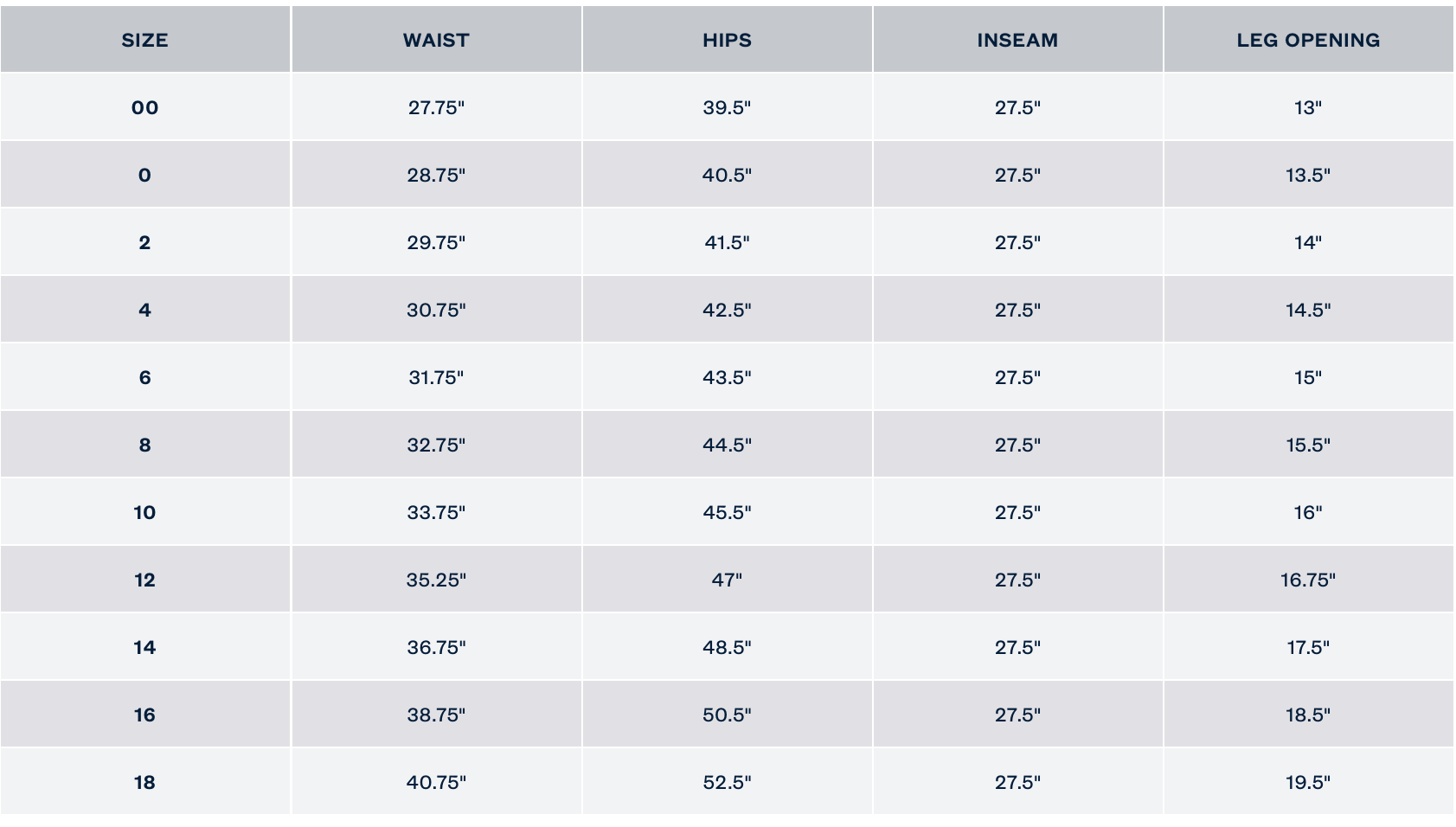Click the WAIST column header
1456x827 pixels.
coord(436,40)
